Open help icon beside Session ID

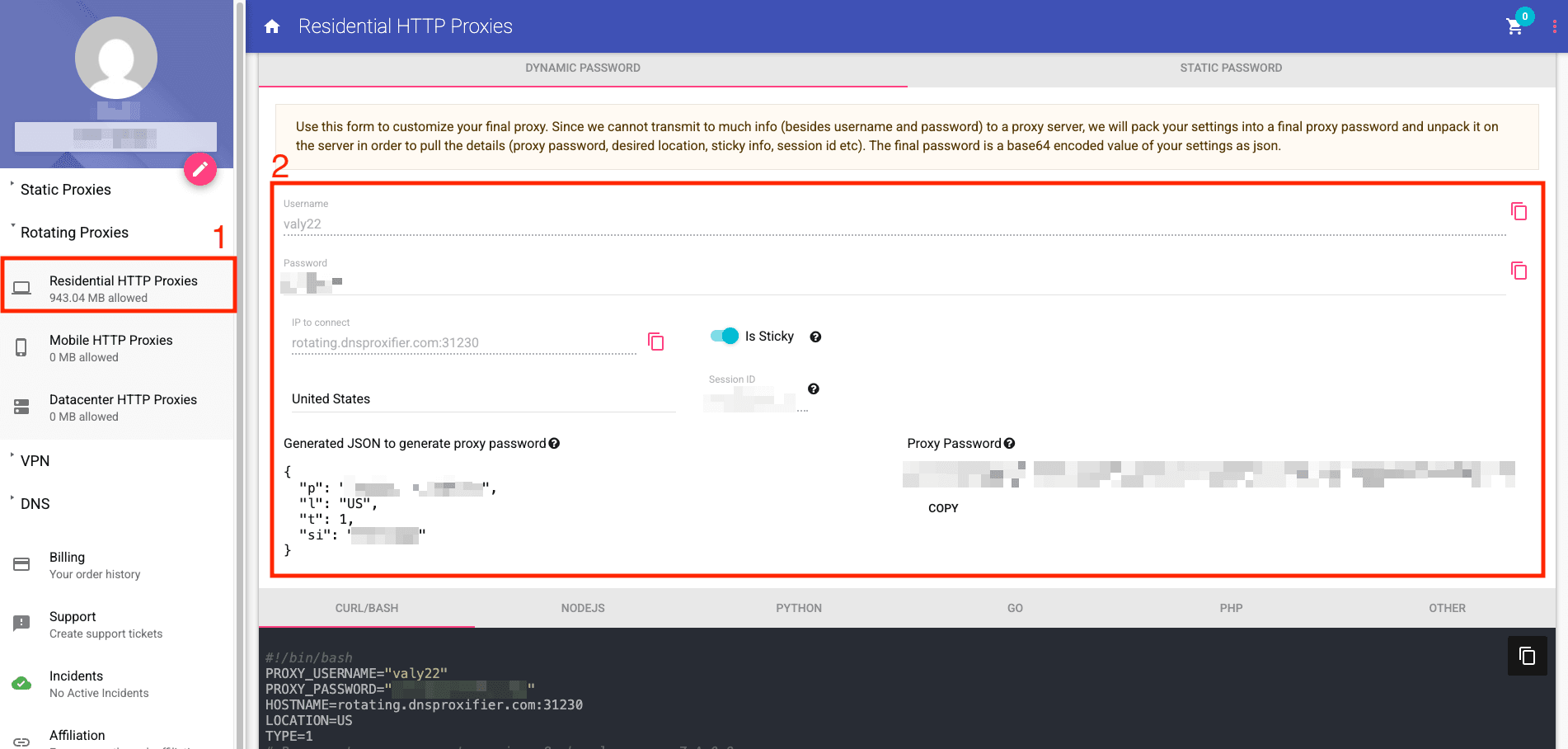pyautogui.click(x=813, y=389)
